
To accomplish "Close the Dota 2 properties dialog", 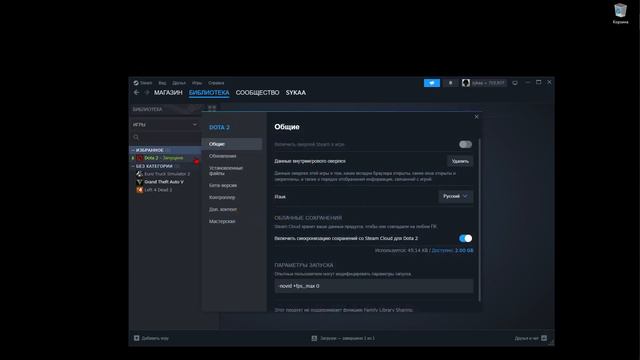I will click(x=476, y=117).
